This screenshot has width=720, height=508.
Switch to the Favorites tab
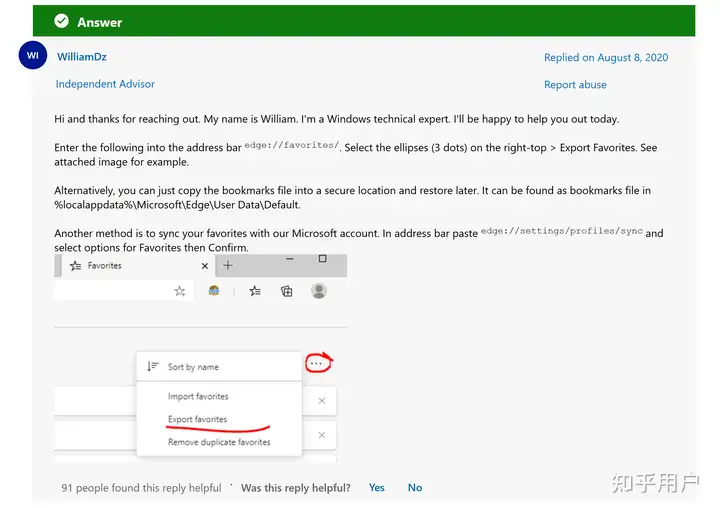tap(105, 266)
